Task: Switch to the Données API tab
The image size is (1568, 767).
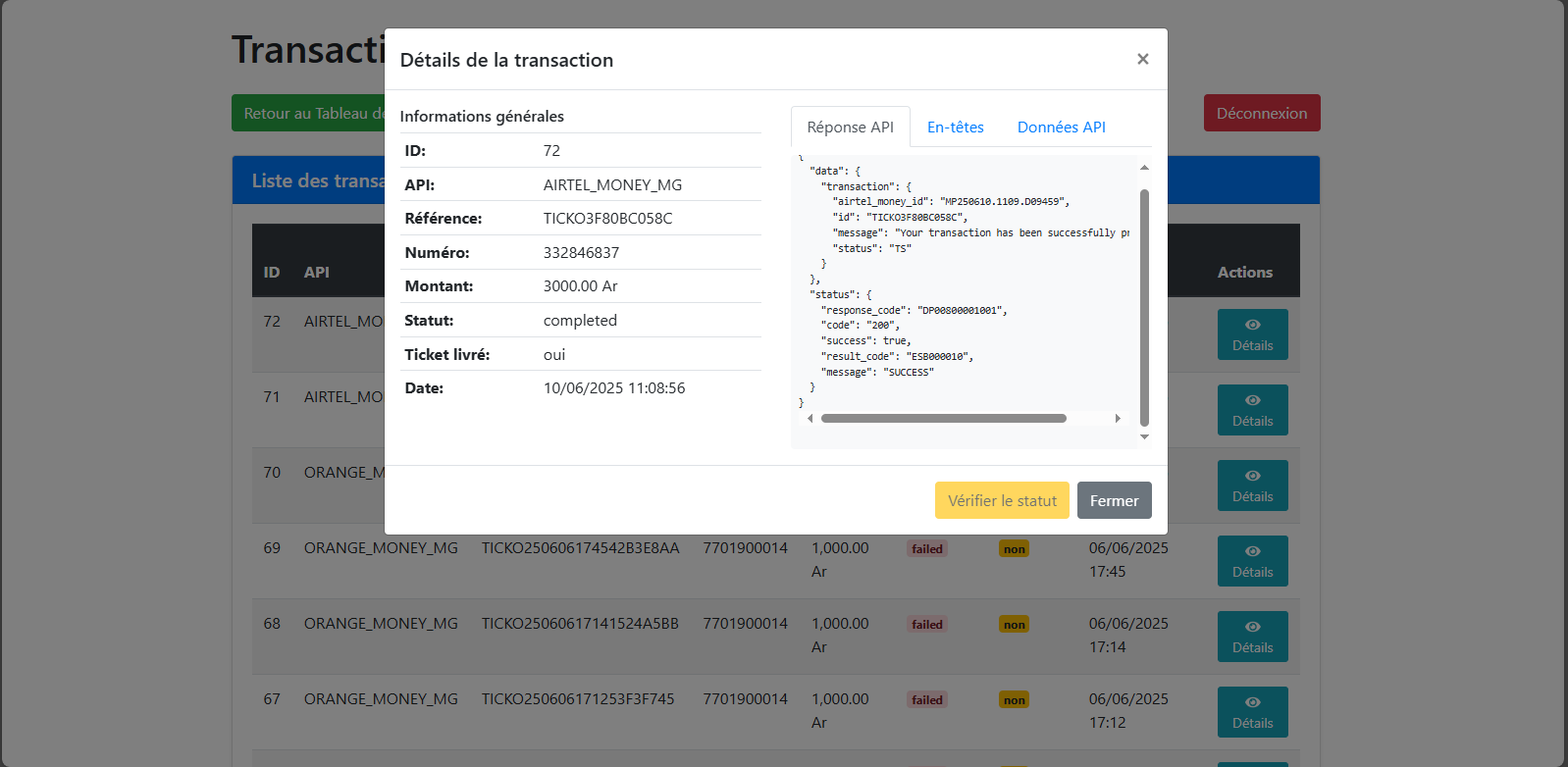Action: pos(1061,128)
